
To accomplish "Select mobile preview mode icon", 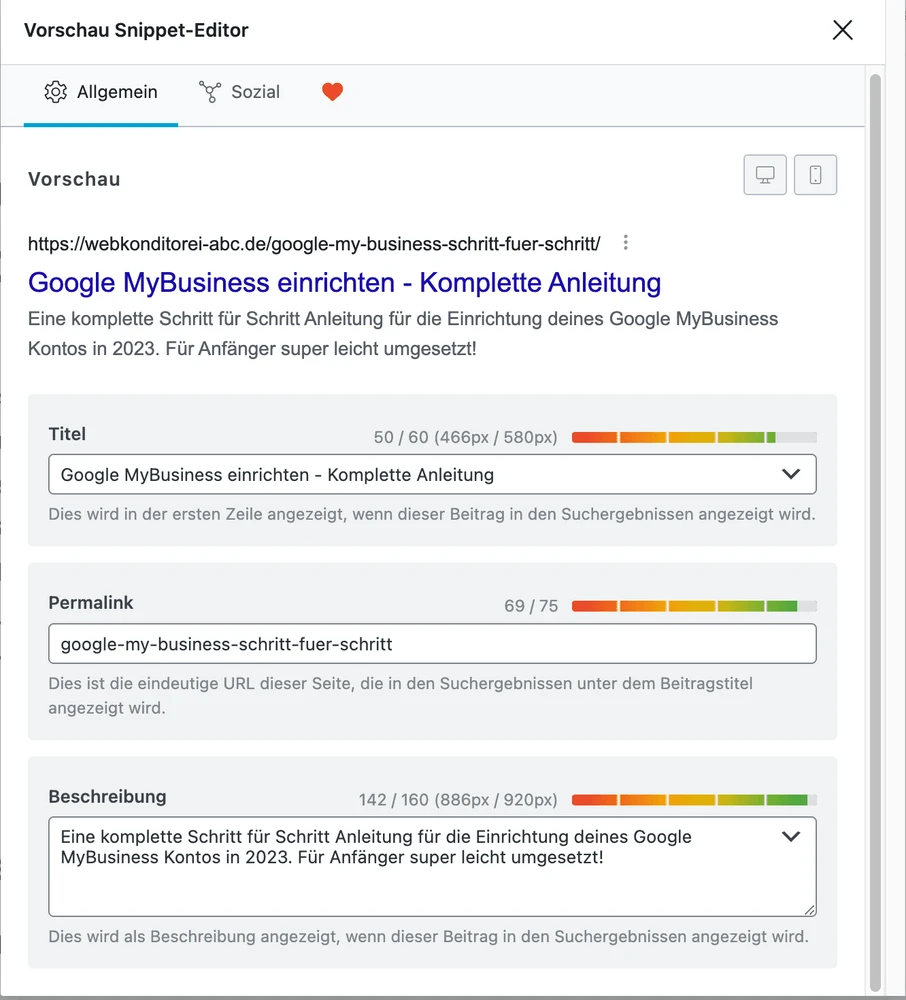I will [x=815, y=175].
